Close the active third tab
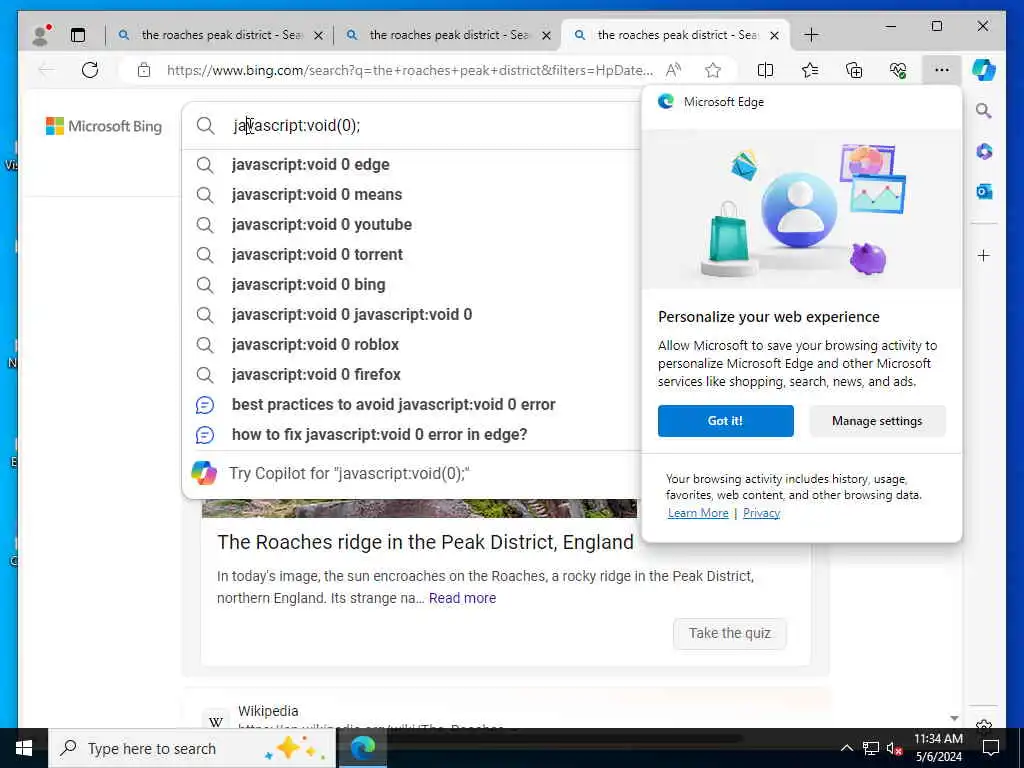The width and height of the screenshot is (1024, 768). coord(775,35)
